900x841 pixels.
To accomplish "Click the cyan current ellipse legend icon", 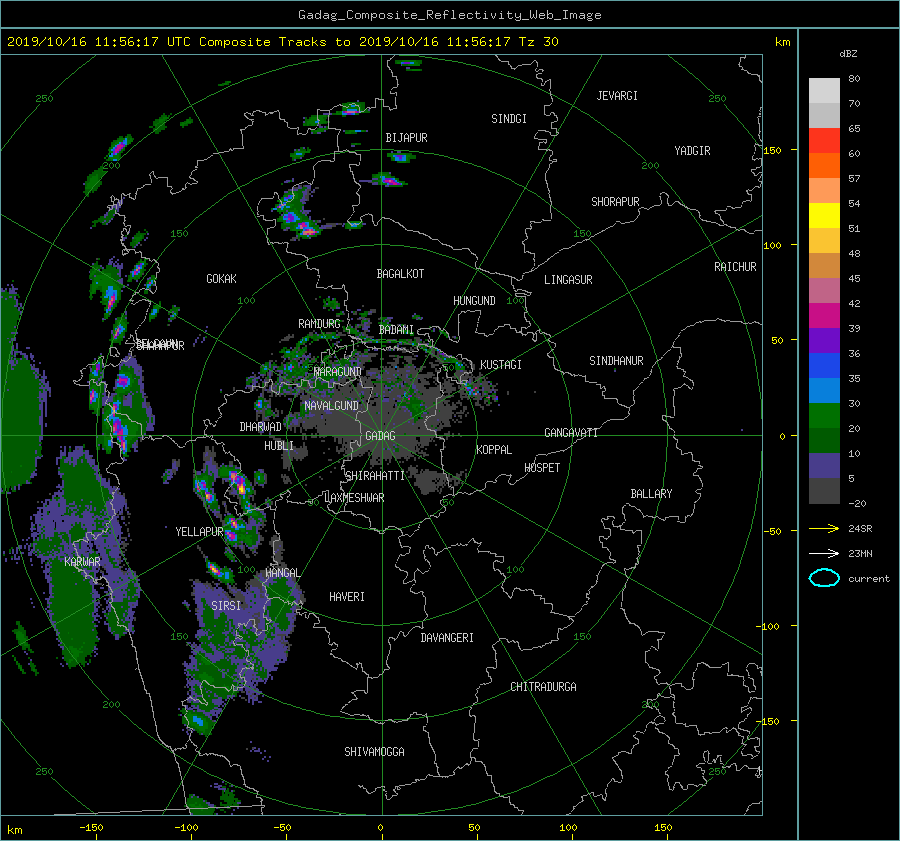I will pyautogui.click(x=824, y=578).
